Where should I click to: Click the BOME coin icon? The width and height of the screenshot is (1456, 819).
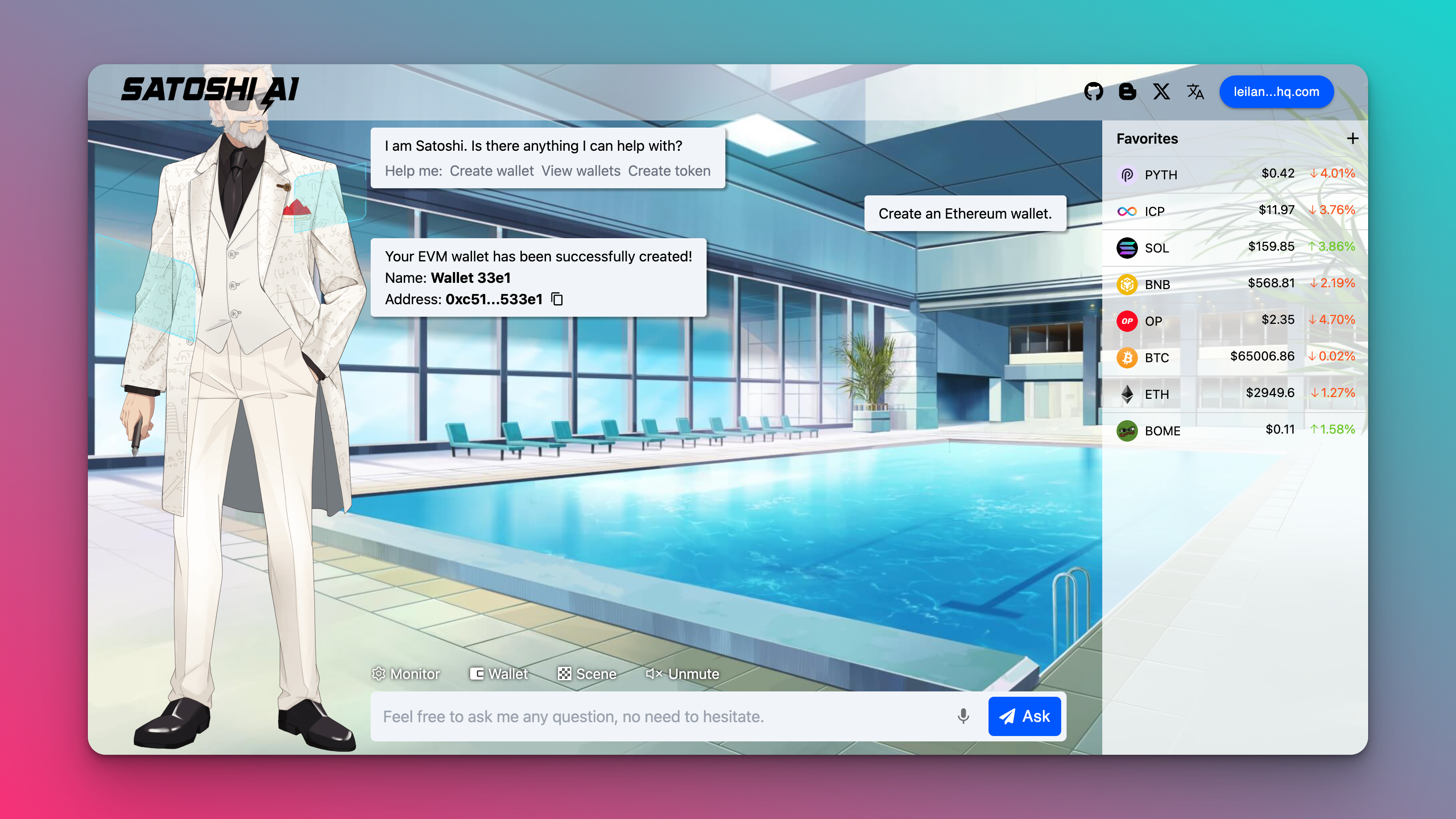point(1127,431)
